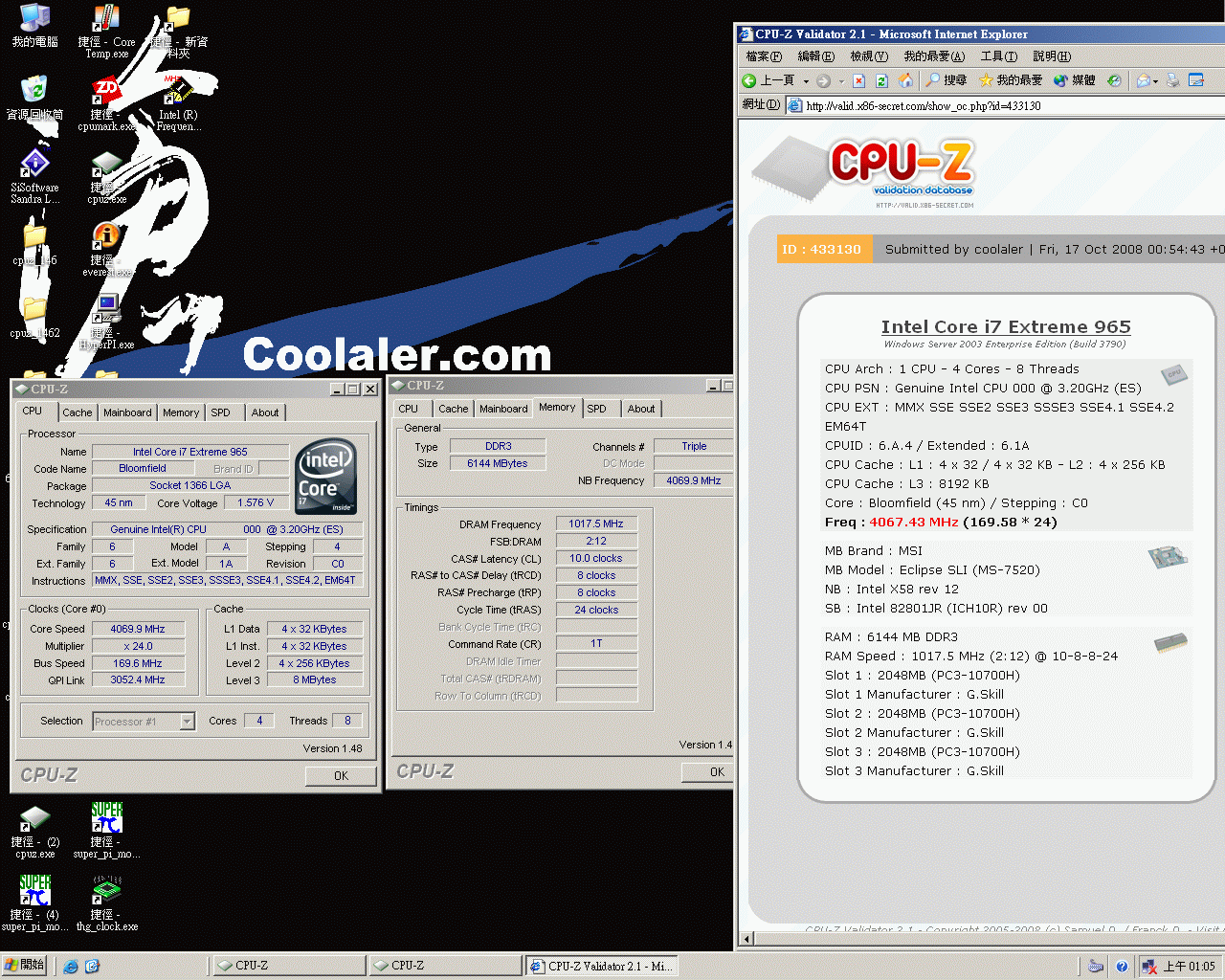Switch to About tab in left CPU-Z
This screenshot has height=980, width=1225.
(x=265, y=412)
